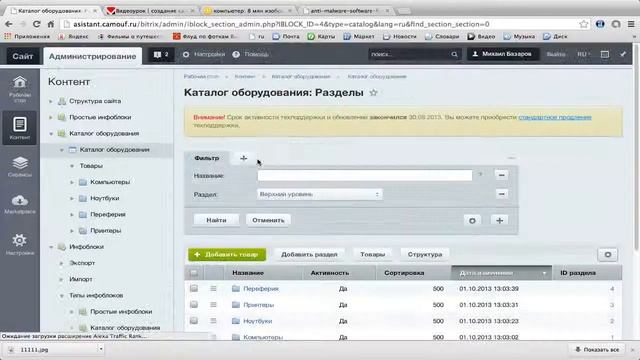Open table settings gear icon

(x=608, y=255)
